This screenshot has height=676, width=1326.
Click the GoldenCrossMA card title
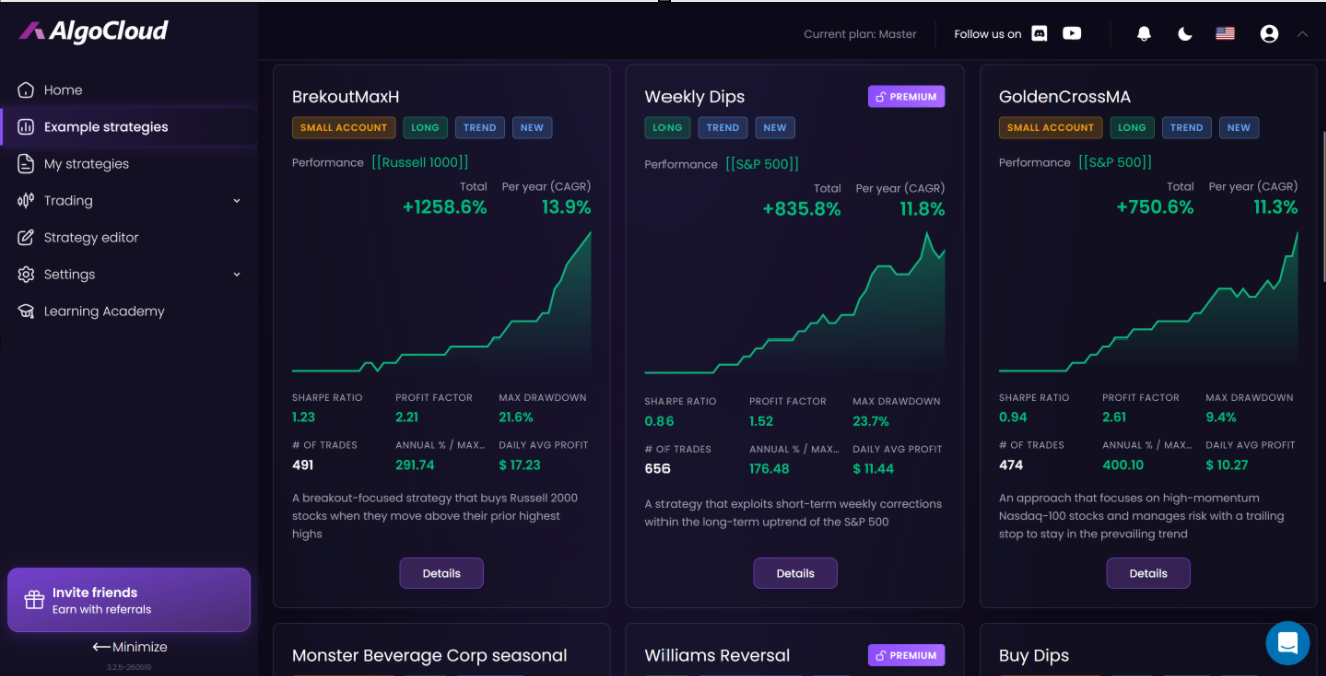coord(1065,97)
